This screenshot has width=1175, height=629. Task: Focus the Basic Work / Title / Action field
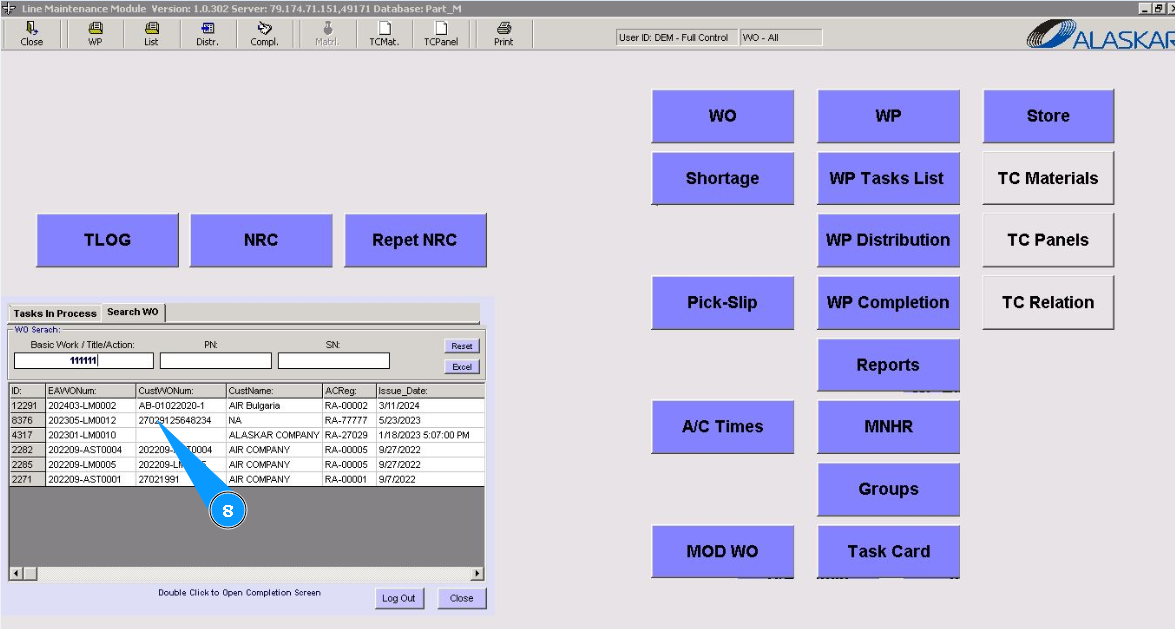point(83,361)
